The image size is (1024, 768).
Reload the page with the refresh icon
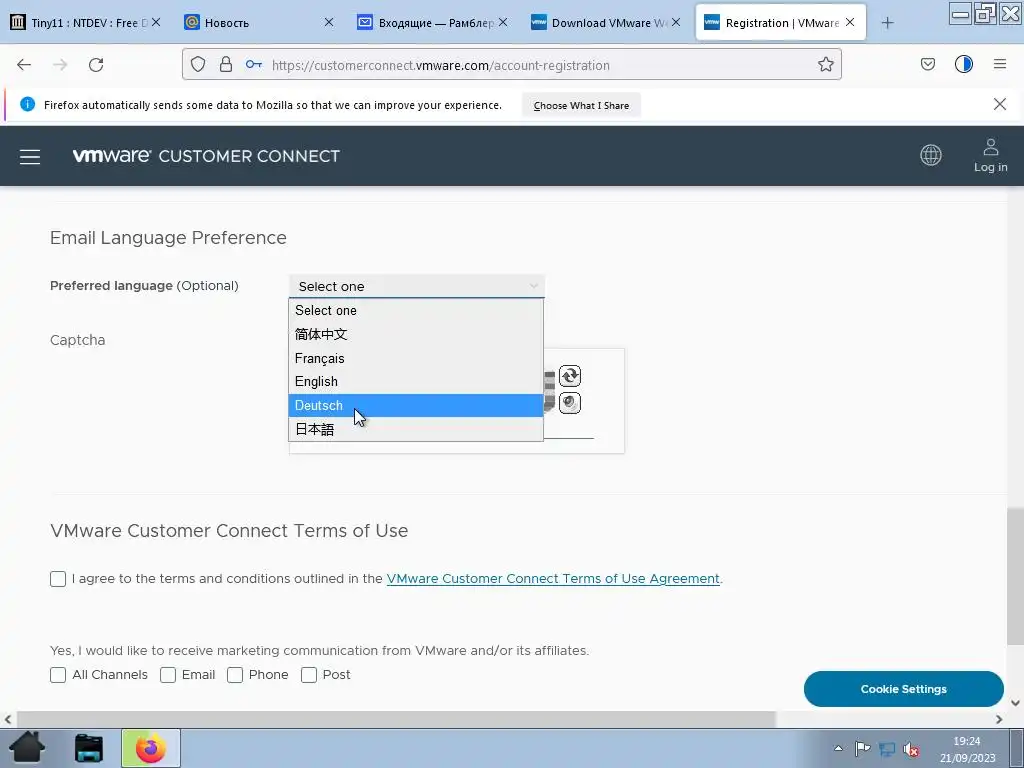point(96,65)
